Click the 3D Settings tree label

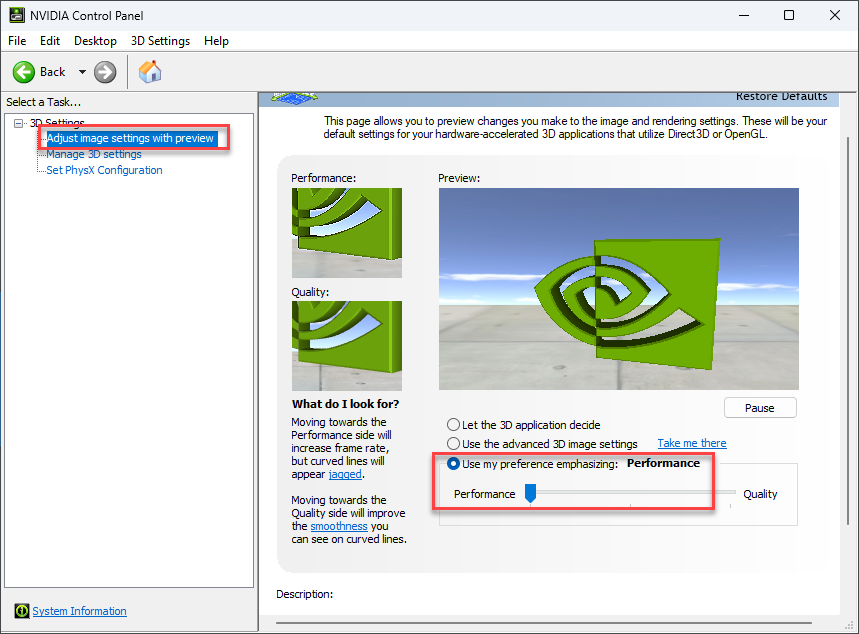click(57, 123)
